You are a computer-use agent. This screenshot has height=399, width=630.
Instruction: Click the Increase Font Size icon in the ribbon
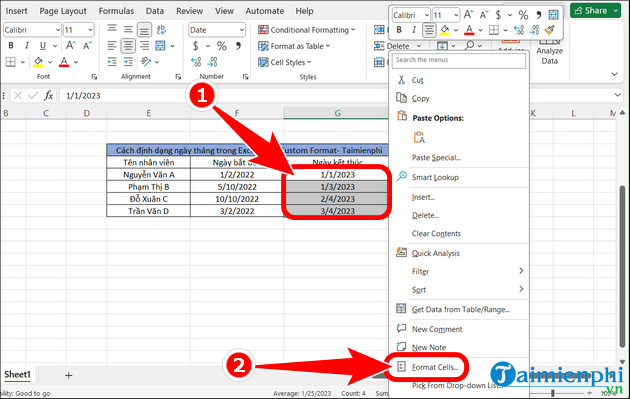(x=71, y=45)
